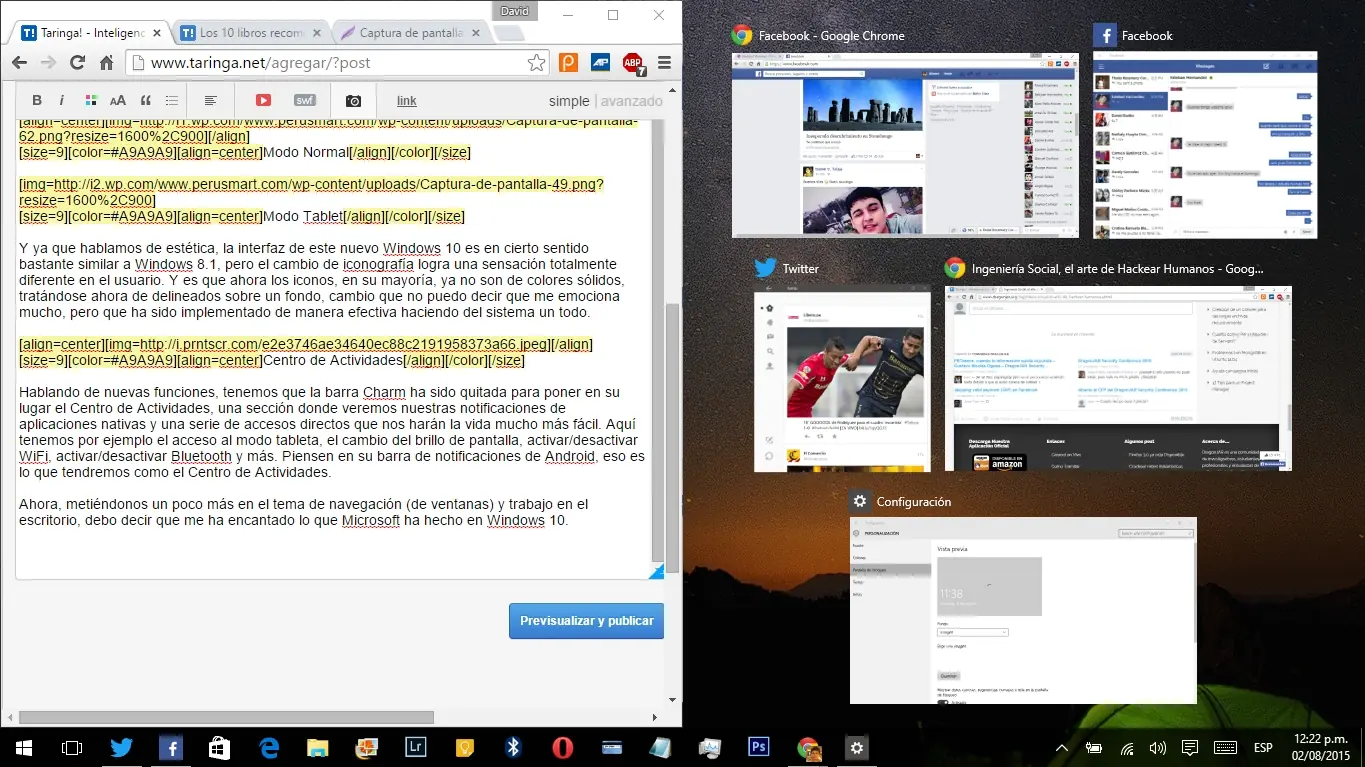The width and height of the screenshot is (1365, 767).
Task: Click the page horizontal scrollbar
Action: (x=226, y=717)
